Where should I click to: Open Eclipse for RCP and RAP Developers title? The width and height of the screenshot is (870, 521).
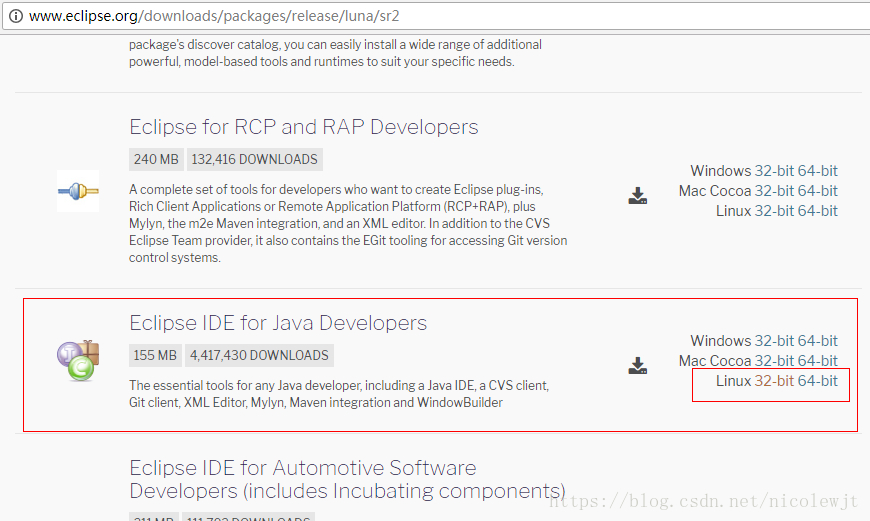tap(304, 127)
